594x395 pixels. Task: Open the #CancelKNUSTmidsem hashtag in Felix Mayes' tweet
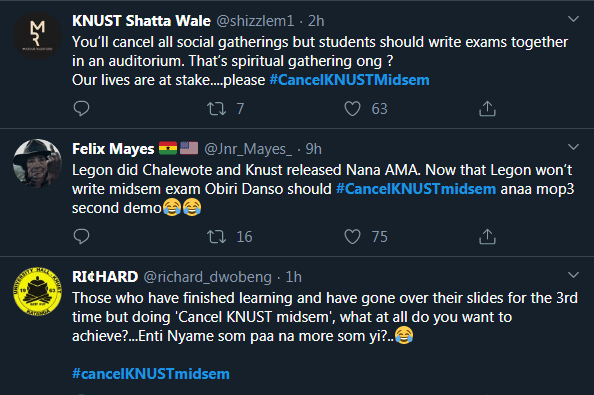(416, 189)
